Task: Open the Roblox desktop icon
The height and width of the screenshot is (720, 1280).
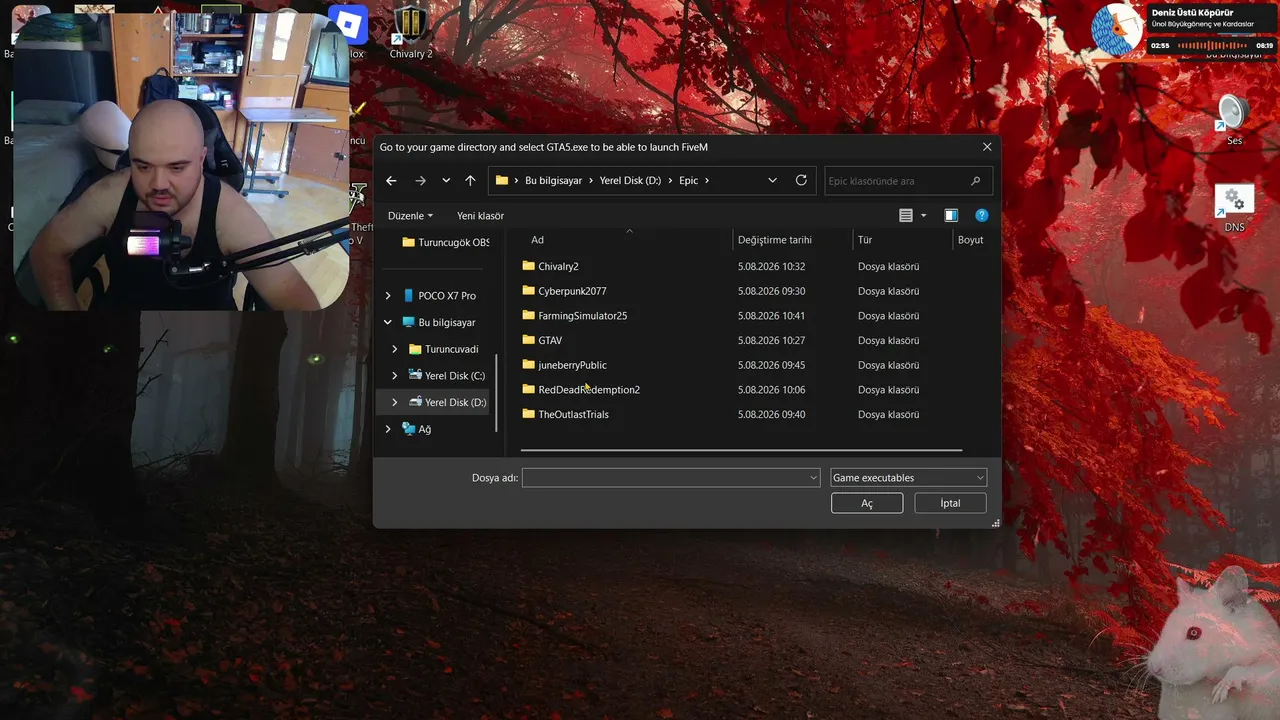Action: click(348, 30)
